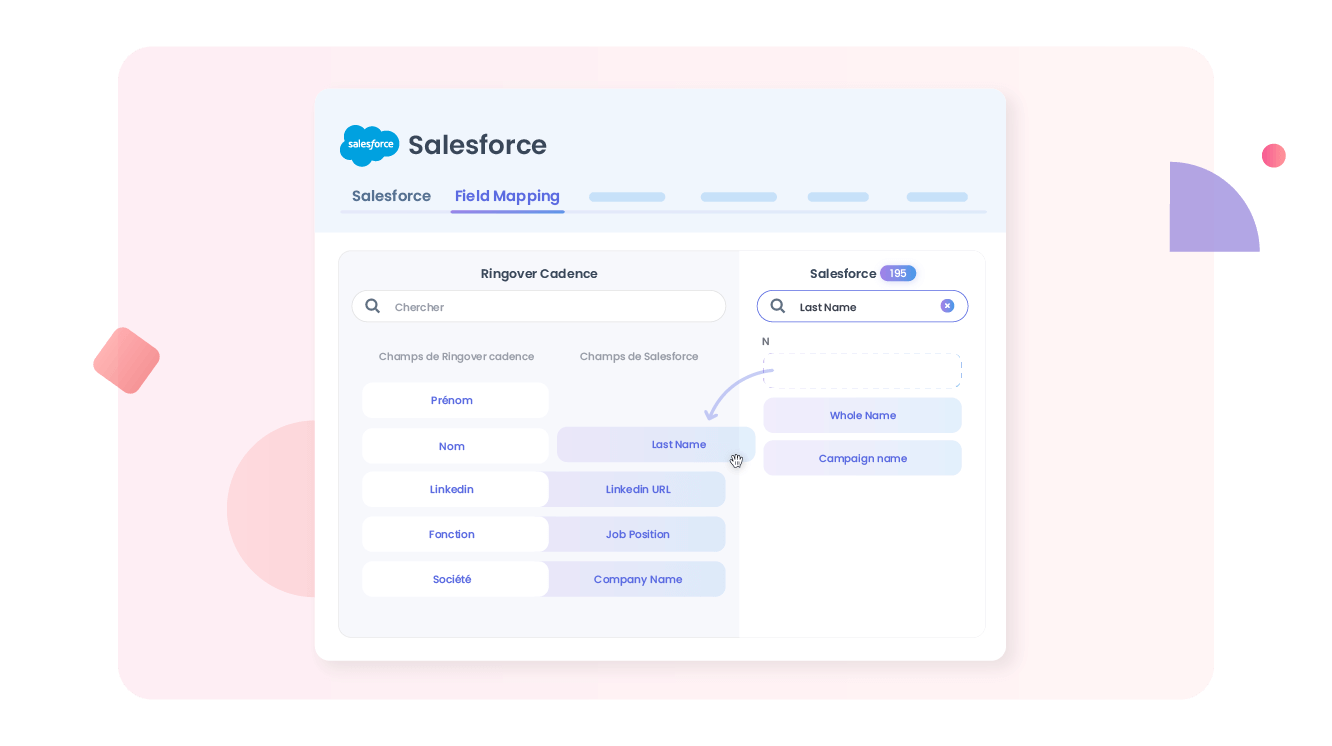Click the magnifier icon in the Chercher search bar
This screenshot has height=746, width=1332.
373,306
